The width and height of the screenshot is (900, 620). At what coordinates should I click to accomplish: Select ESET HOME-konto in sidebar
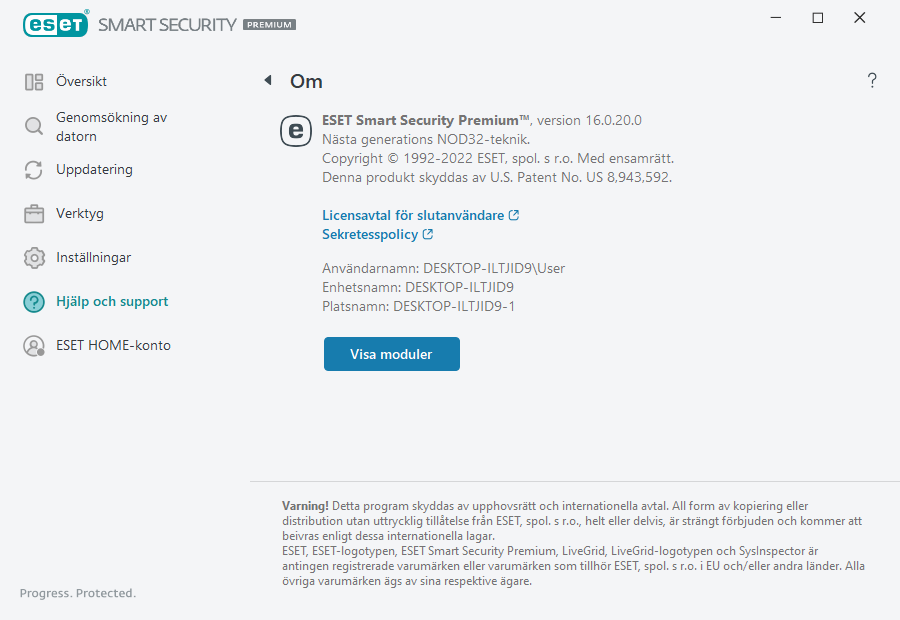[x=113, y=346]
